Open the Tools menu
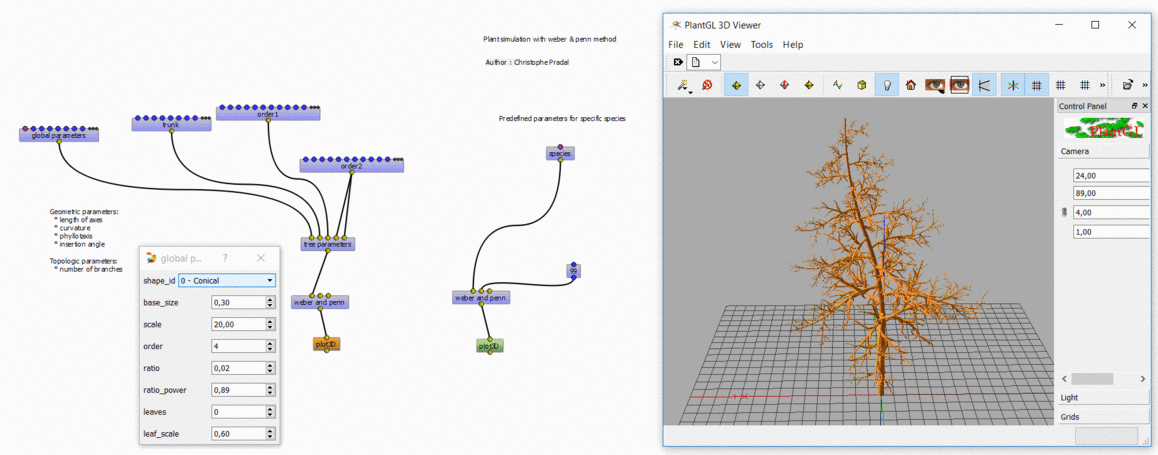Image resolution: width=1158 pixels, height=455 pixels. point(761,44)
